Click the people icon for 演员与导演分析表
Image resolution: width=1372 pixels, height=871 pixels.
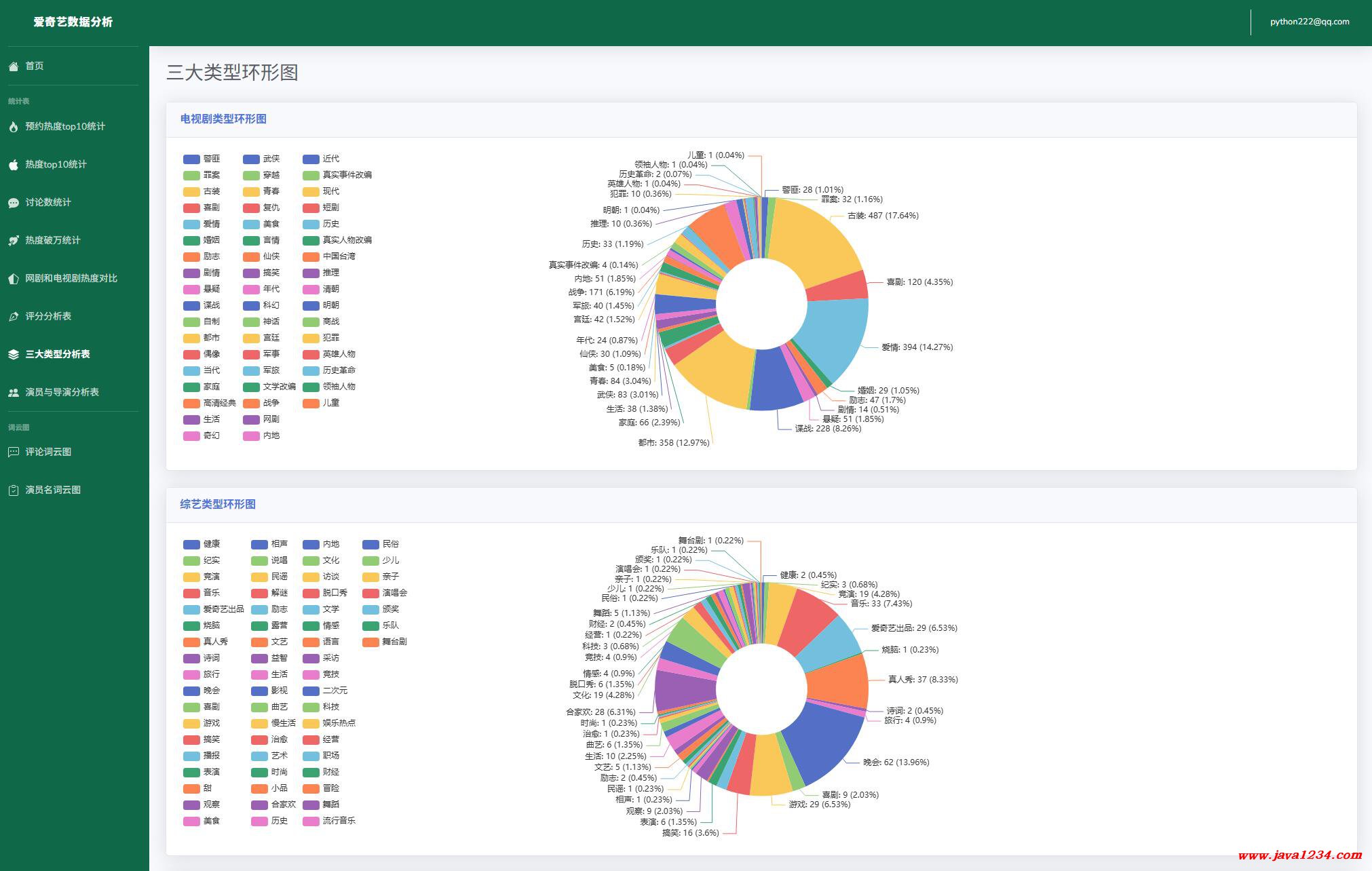tap(14, 393)
